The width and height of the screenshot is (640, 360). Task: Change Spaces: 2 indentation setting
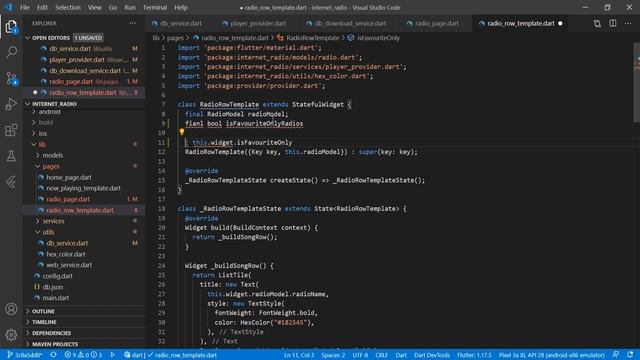pyautogui.click(x=333, y=355)
